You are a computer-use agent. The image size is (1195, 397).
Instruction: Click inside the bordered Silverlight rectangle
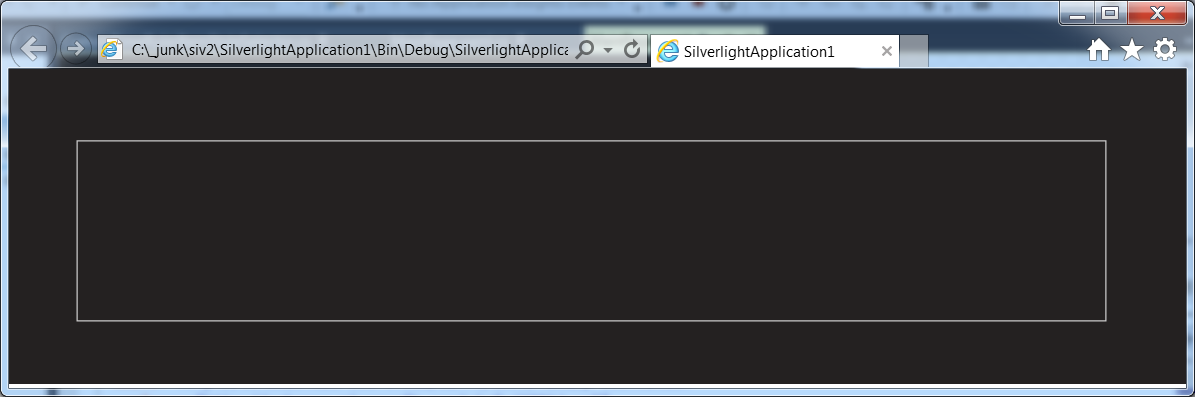click(x=591, y=231)
